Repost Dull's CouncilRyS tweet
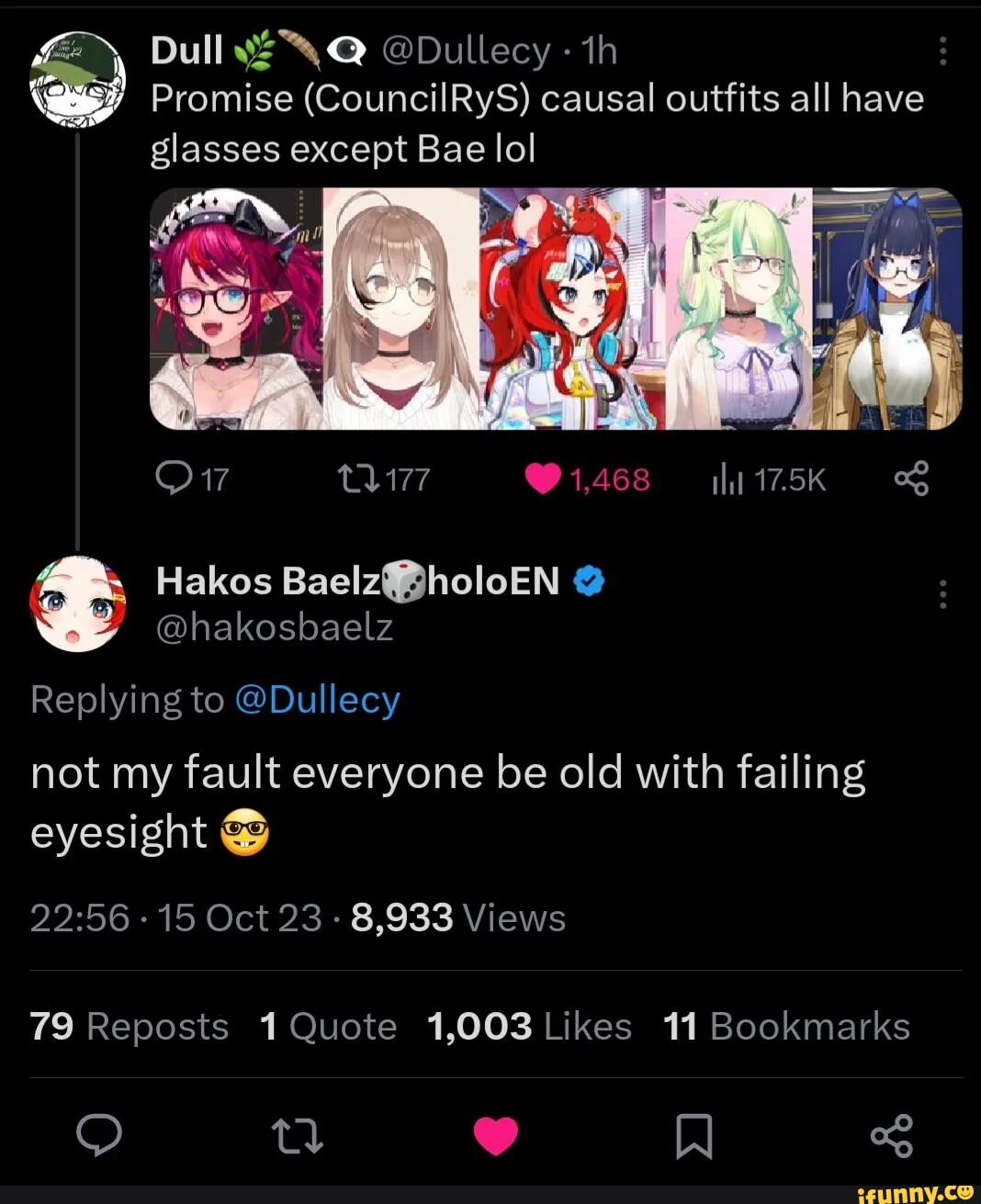 point(354,478)
